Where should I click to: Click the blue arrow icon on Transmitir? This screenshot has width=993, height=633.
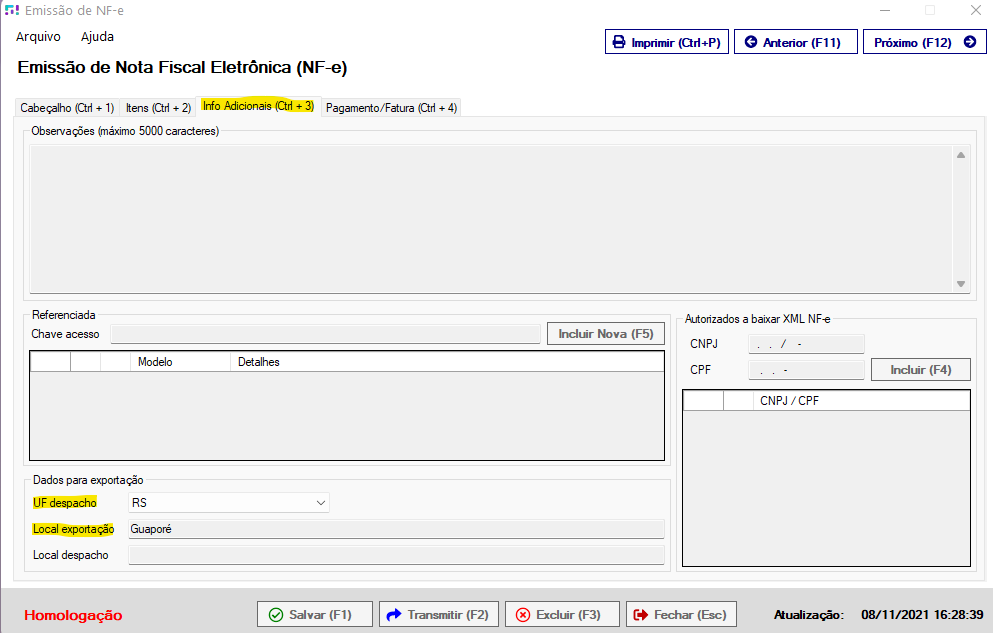pos(394,615)
